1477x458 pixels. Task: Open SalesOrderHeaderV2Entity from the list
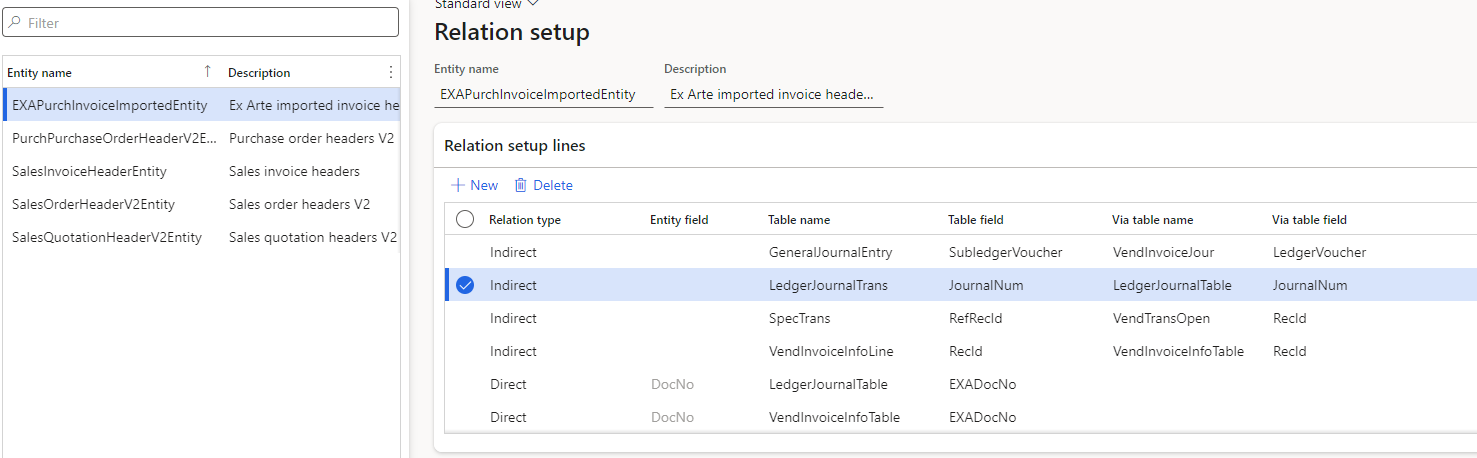pyautogui.click(x=93, y=204)
